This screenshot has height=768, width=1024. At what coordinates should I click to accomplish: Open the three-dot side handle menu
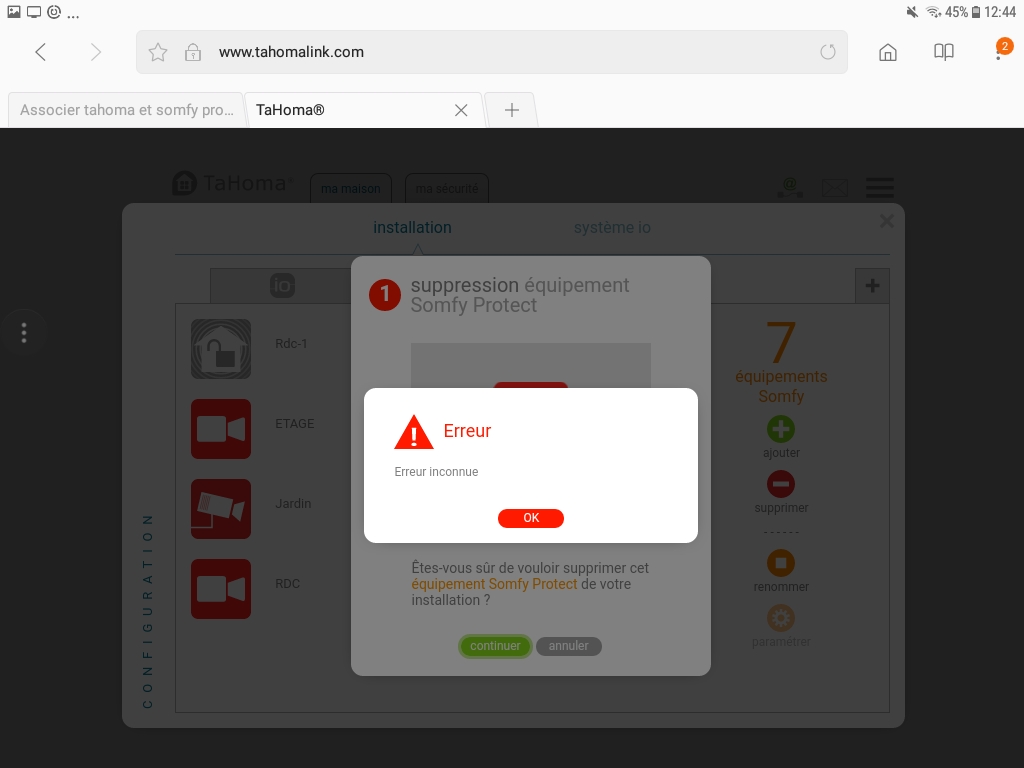24,332
